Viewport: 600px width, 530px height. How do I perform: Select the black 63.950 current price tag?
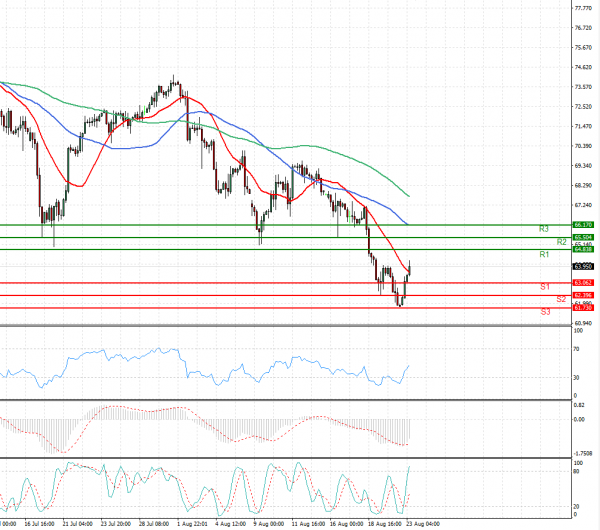pos(583,266)
